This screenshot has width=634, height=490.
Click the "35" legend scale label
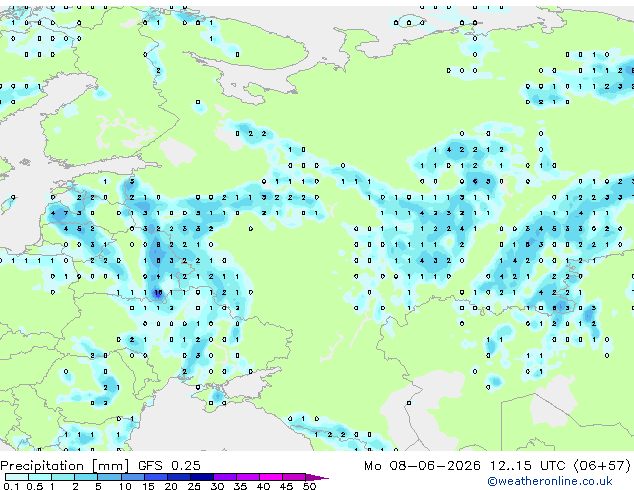pos(240,486)
